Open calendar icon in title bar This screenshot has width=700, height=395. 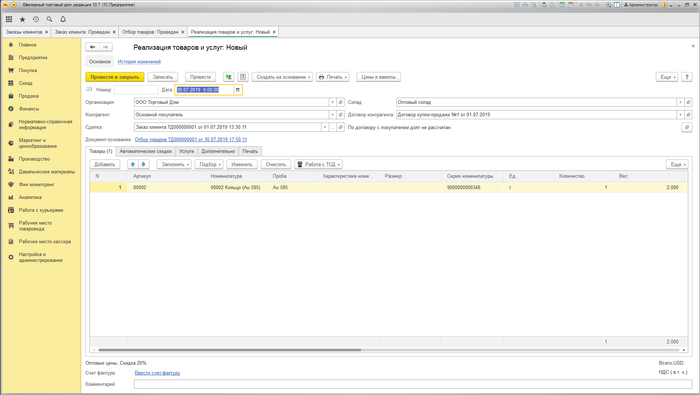[571, 4]
